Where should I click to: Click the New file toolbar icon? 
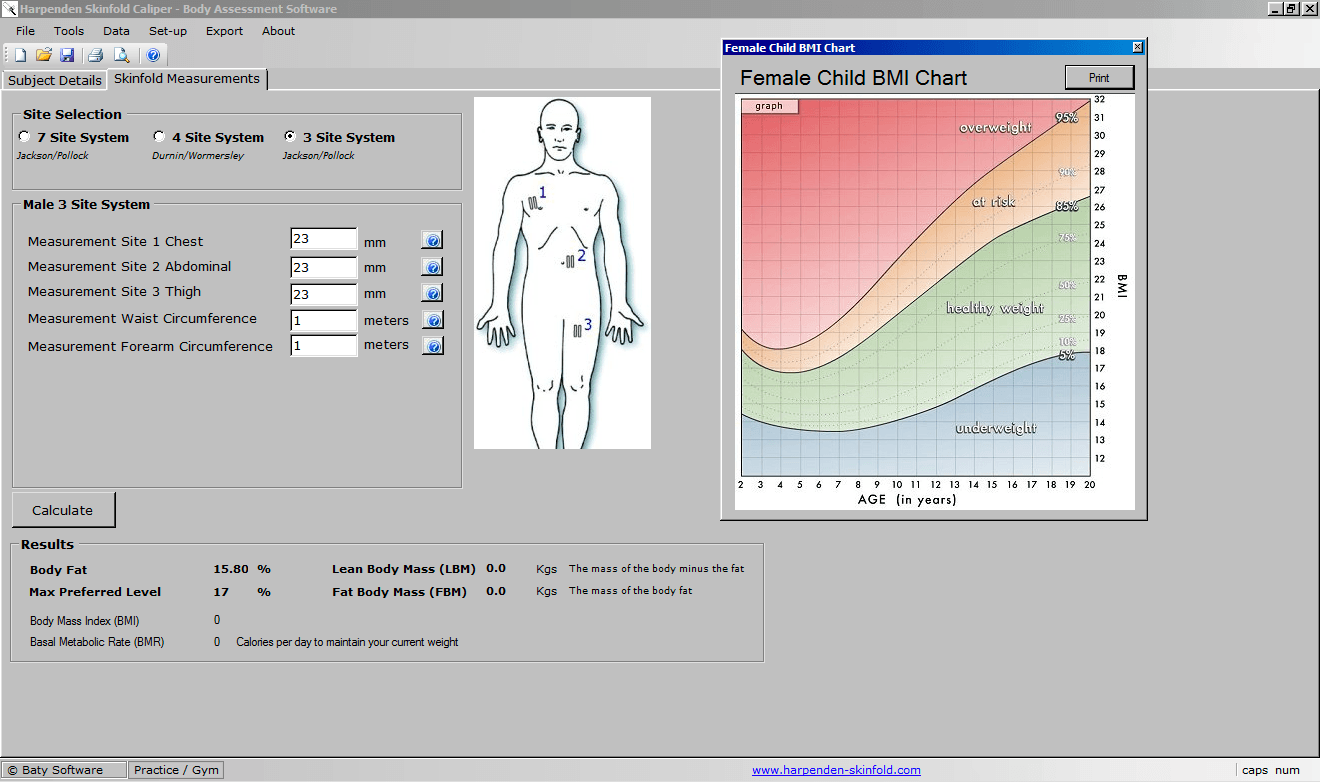pyautogui.click(x=20, y=55)
